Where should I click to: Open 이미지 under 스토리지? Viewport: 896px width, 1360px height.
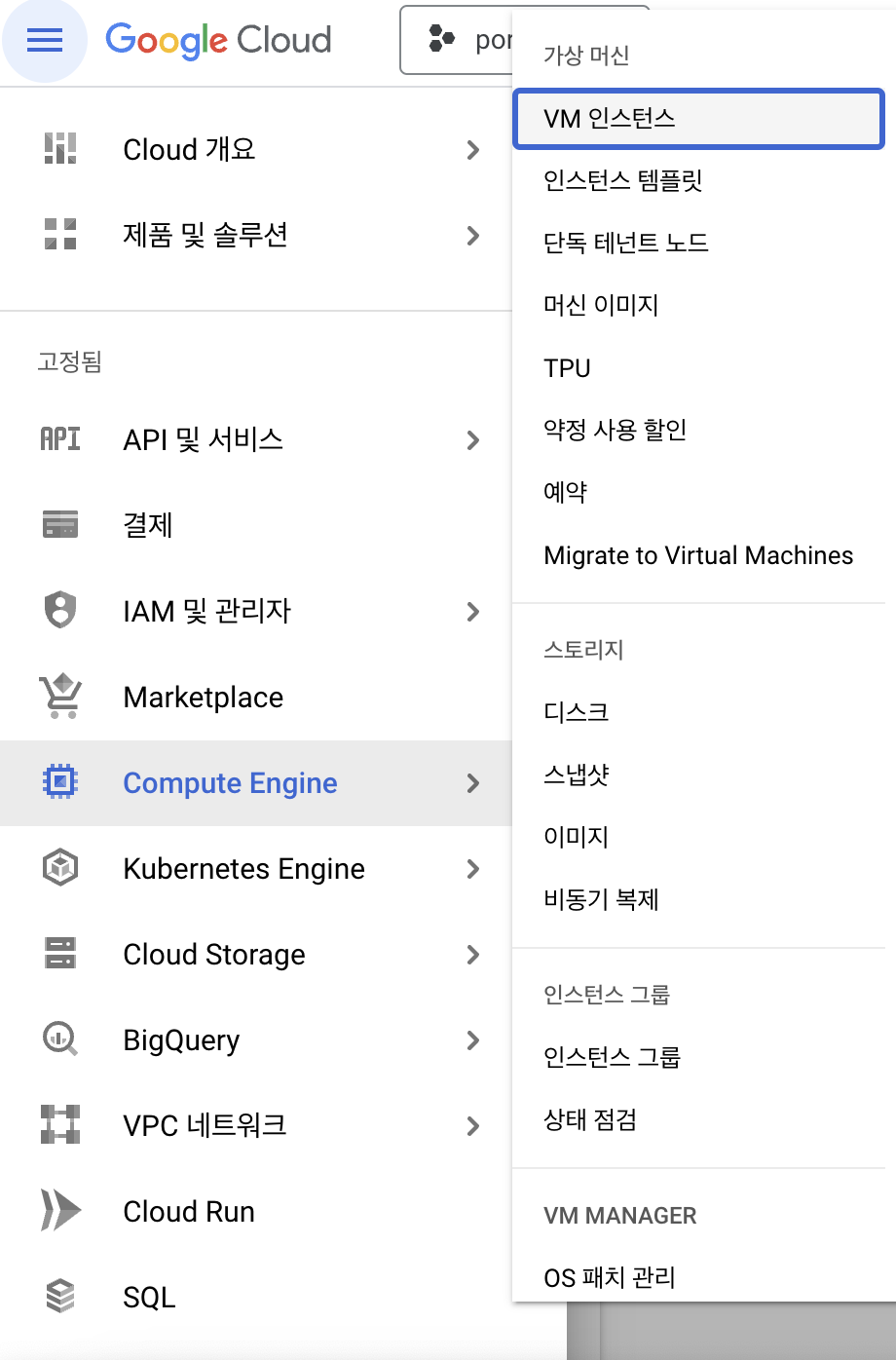(698, 837)
